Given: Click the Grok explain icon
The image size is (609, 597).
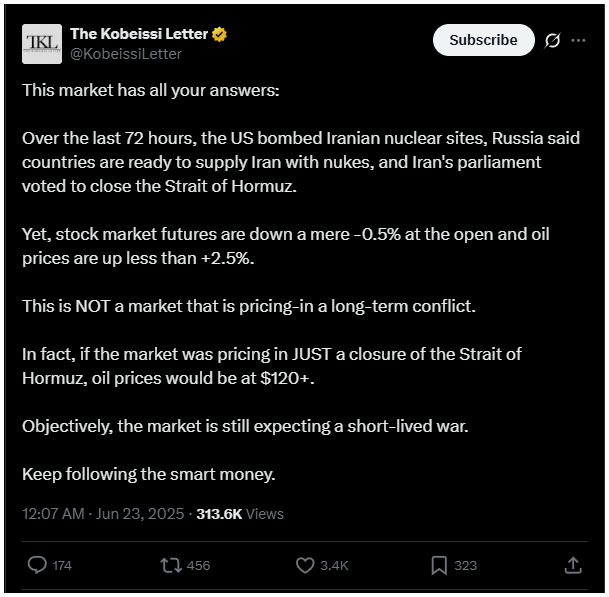Looking at the screenshot, I should (552, 40).
